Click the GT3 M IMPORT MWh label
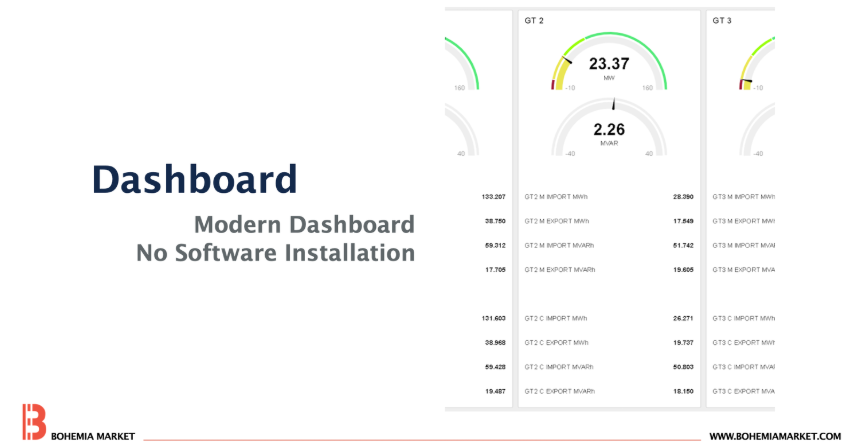Screen dimensions: 845x444 point(743,197)
